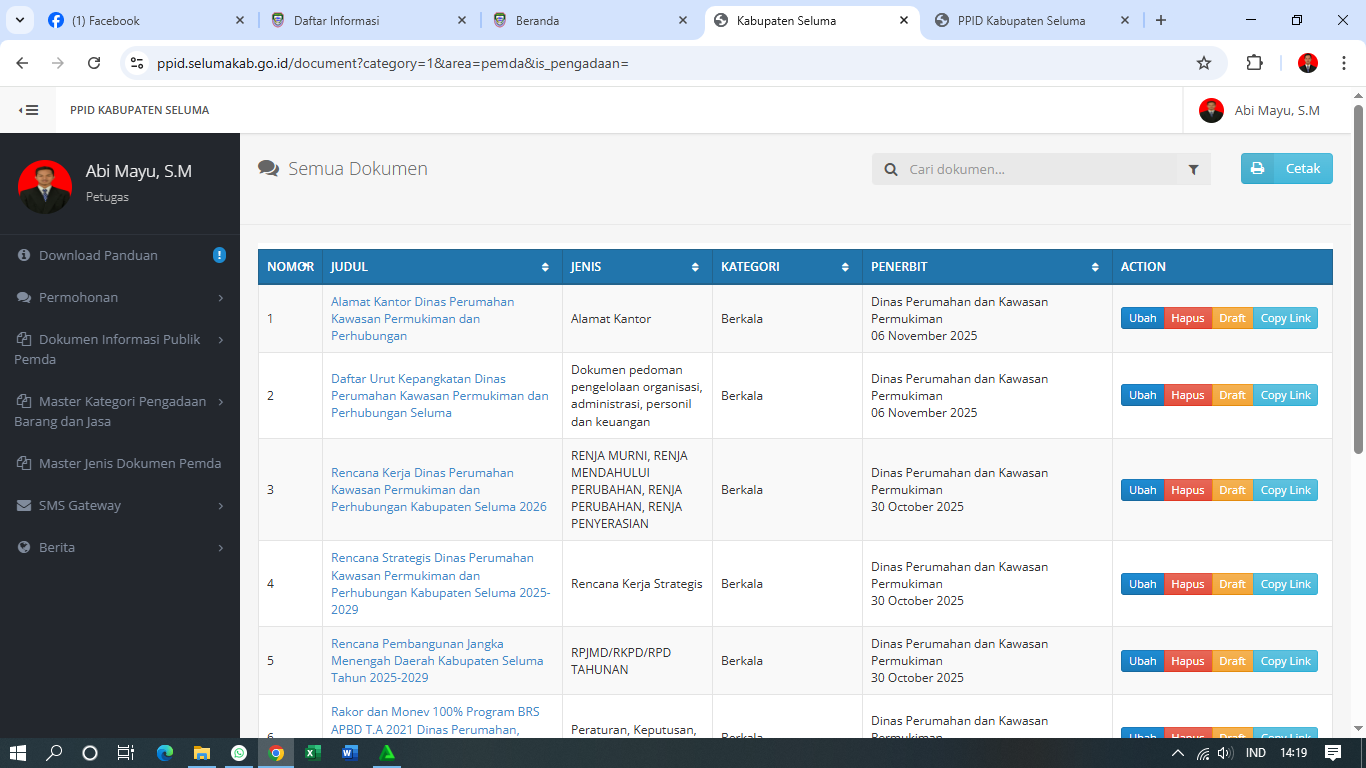This screenshot has width=1366, height=768.
Task: Open Excel from the Windows taskbar
Action: pos(312,753)
